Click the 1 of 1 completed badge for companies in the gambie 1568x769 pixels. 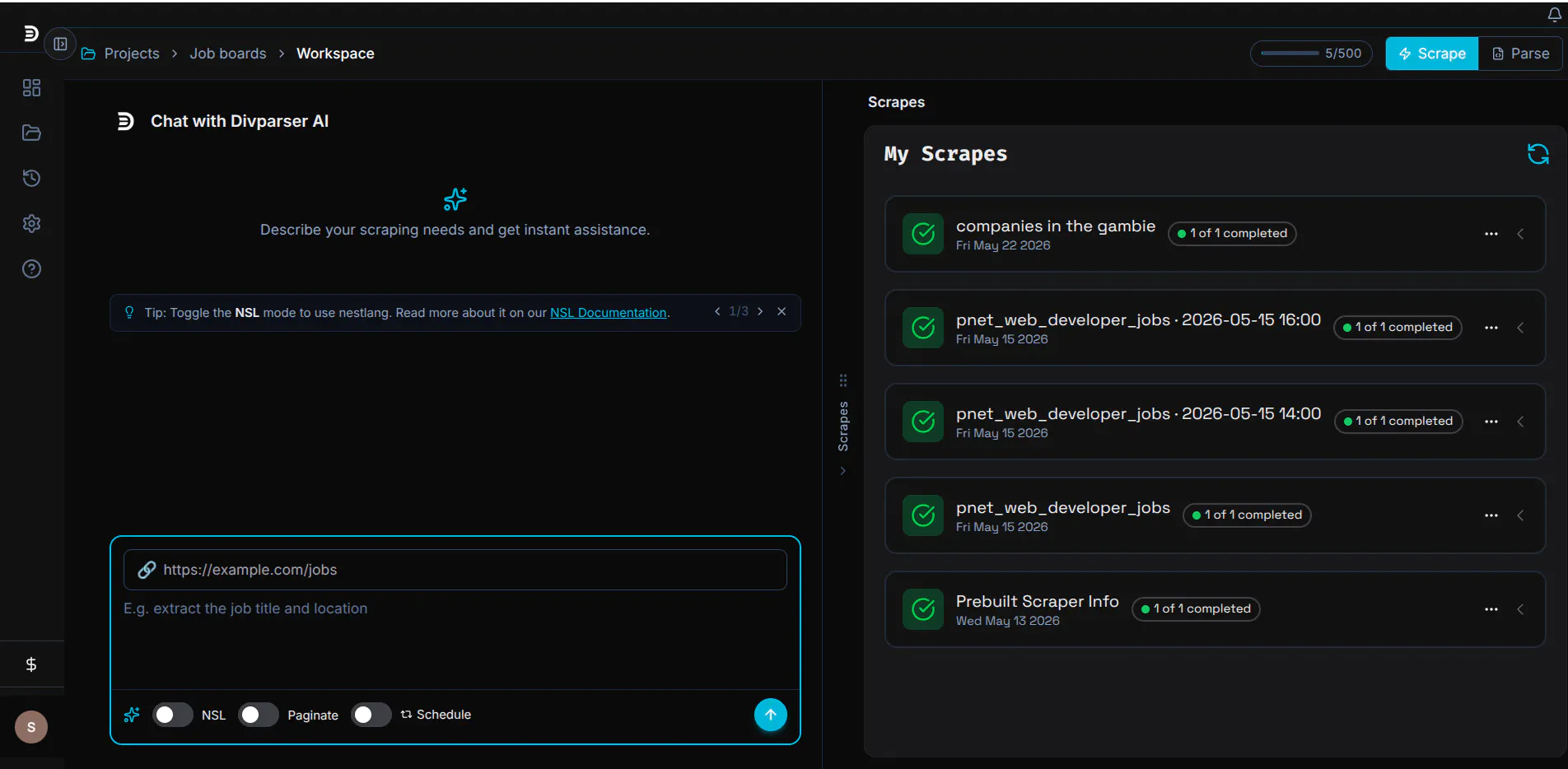point(1232,234)
